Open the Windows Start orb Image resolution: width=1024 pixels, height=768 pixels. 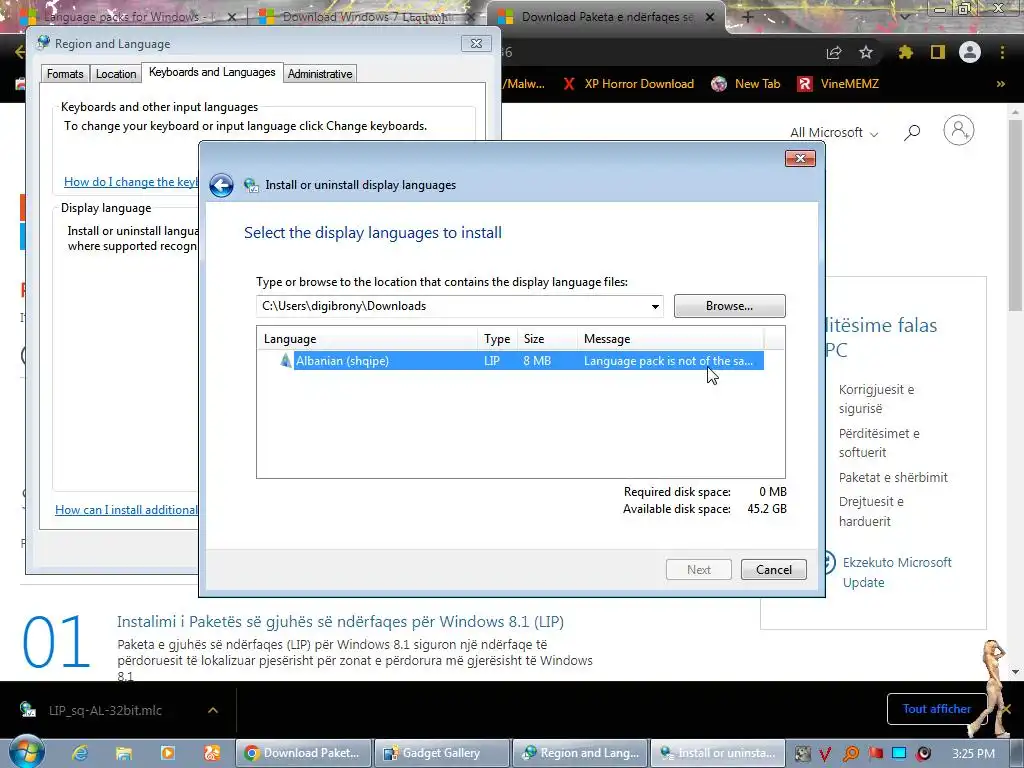point(26,752)
